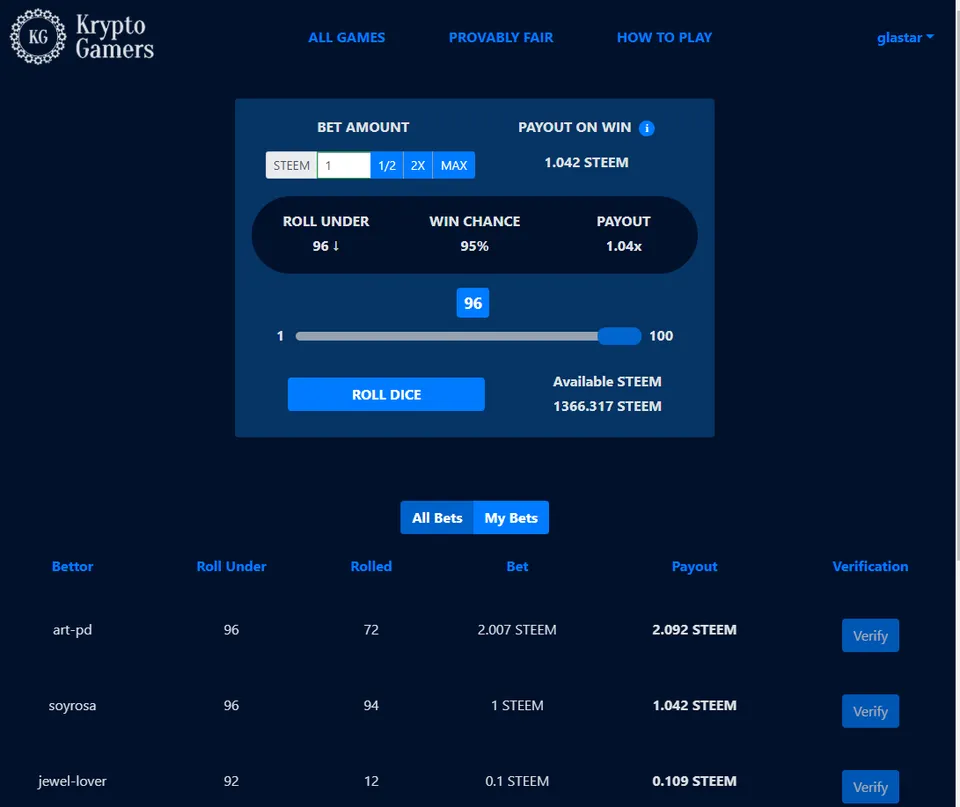Click the Bettor column header
Image resolution: width=960 pixels, height=807 pixels.
72,566
